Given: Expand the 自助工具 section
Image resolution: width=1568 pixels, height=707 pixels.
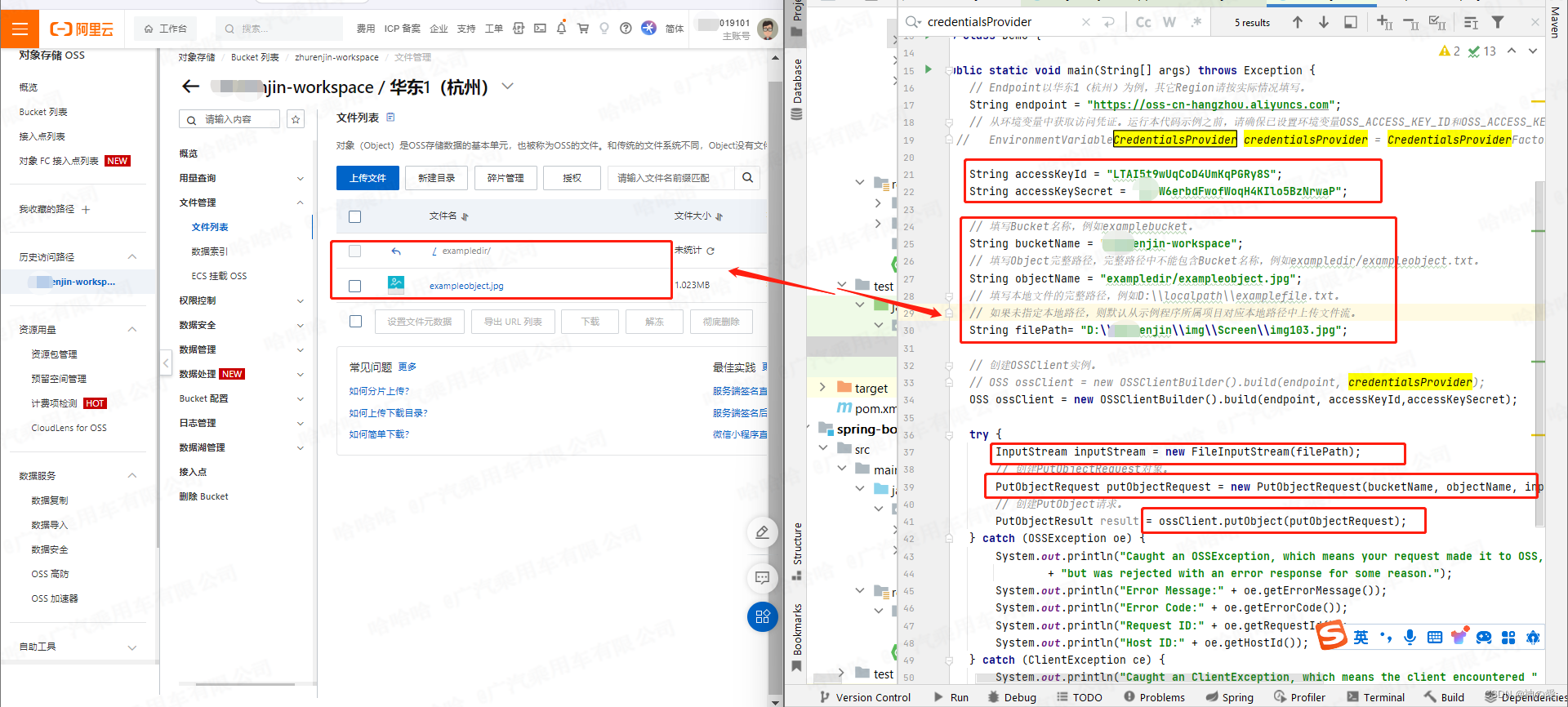Looking at the screenshot, I should coord(132,647).
